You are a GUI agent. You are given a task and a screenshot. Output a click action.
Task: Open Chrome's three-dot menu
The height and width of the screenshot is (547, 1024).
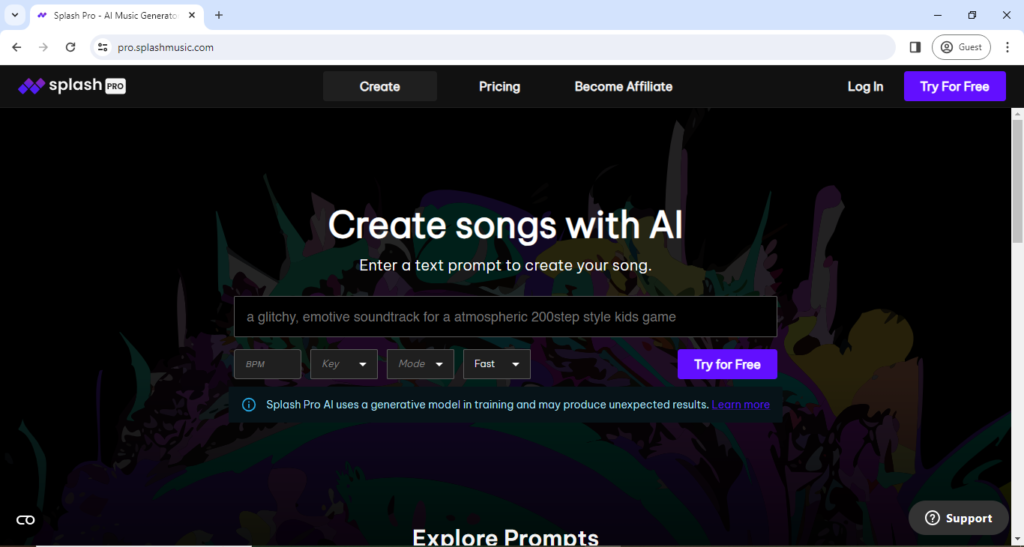(x=1007, y=47)
